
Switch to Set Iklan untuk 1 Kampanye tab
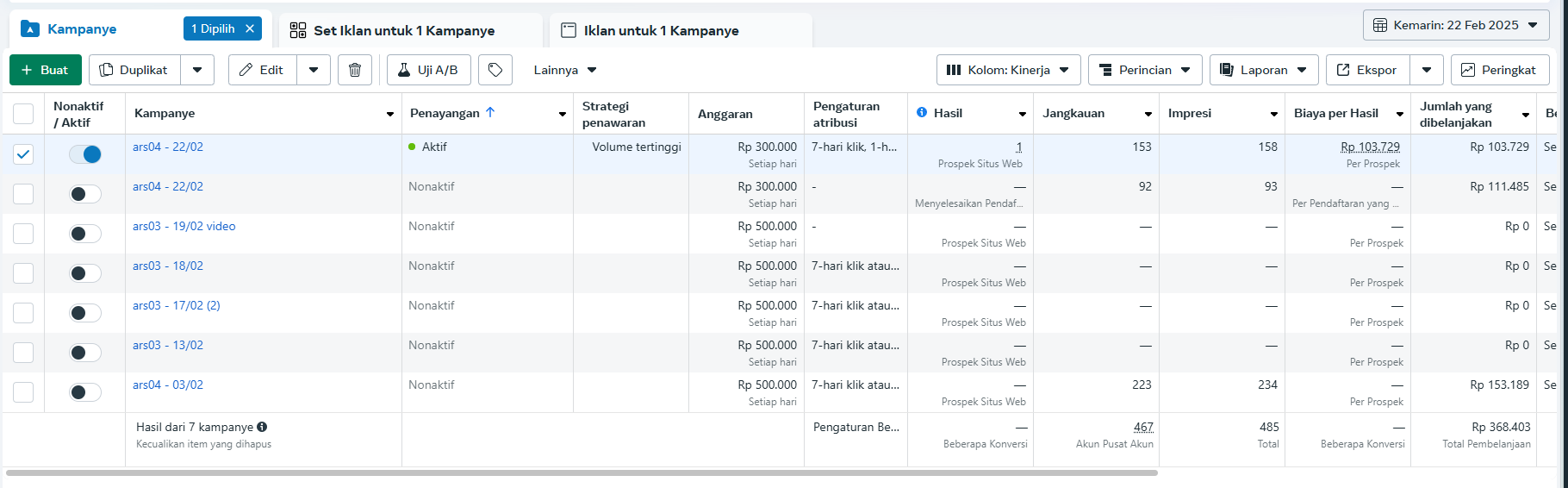403,30
